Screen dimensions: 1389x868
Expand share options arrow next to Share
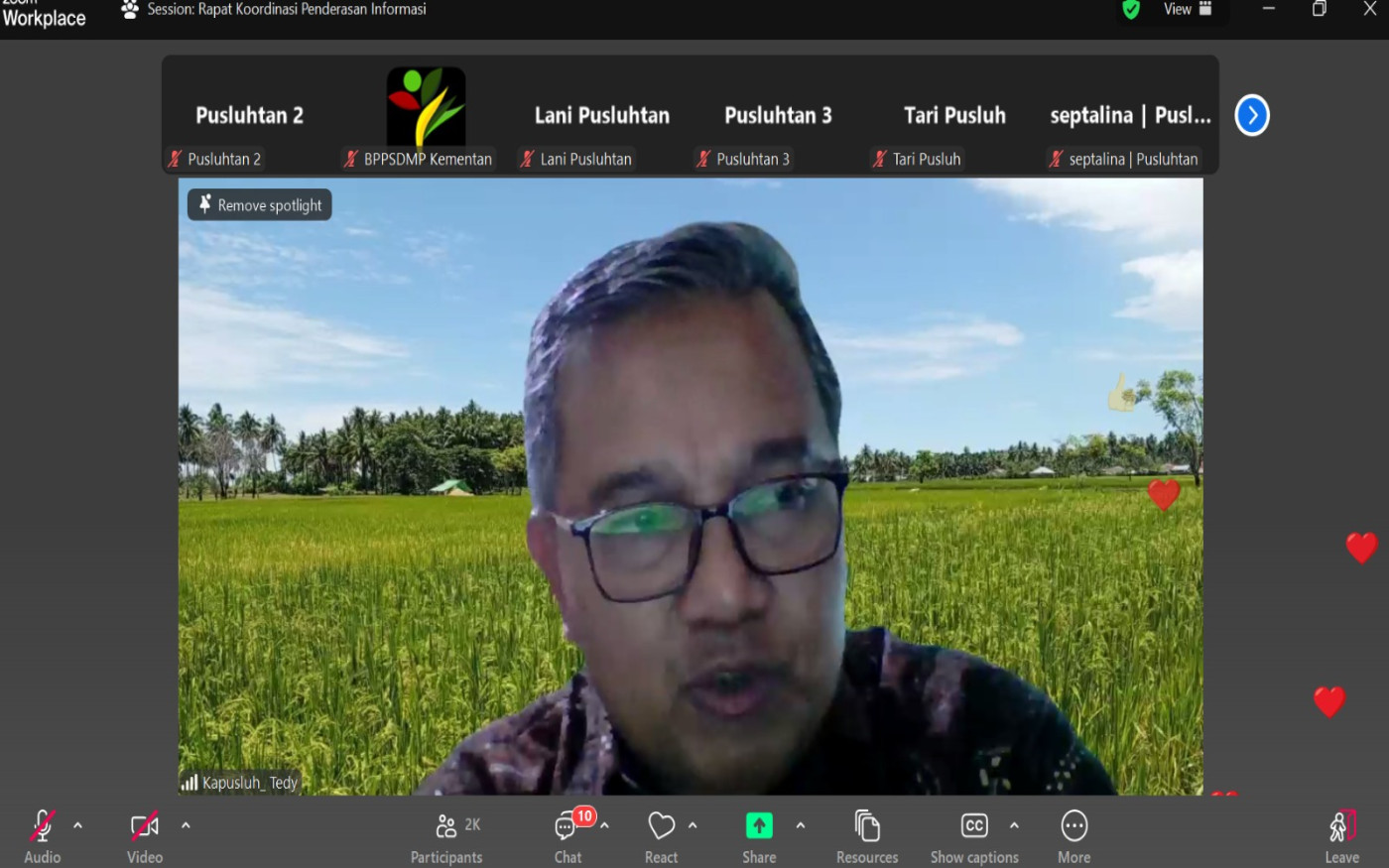tap(801, 825)
